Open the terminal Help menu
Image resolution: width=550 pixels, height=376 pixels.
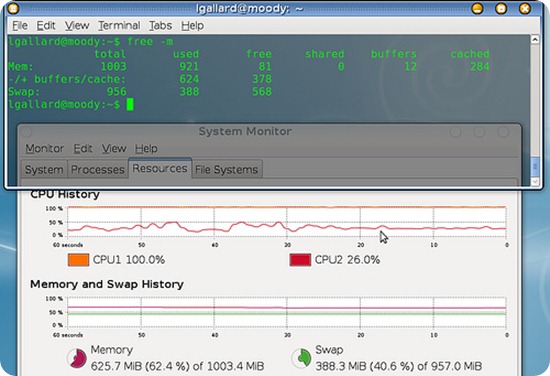[x=192, y=26]
